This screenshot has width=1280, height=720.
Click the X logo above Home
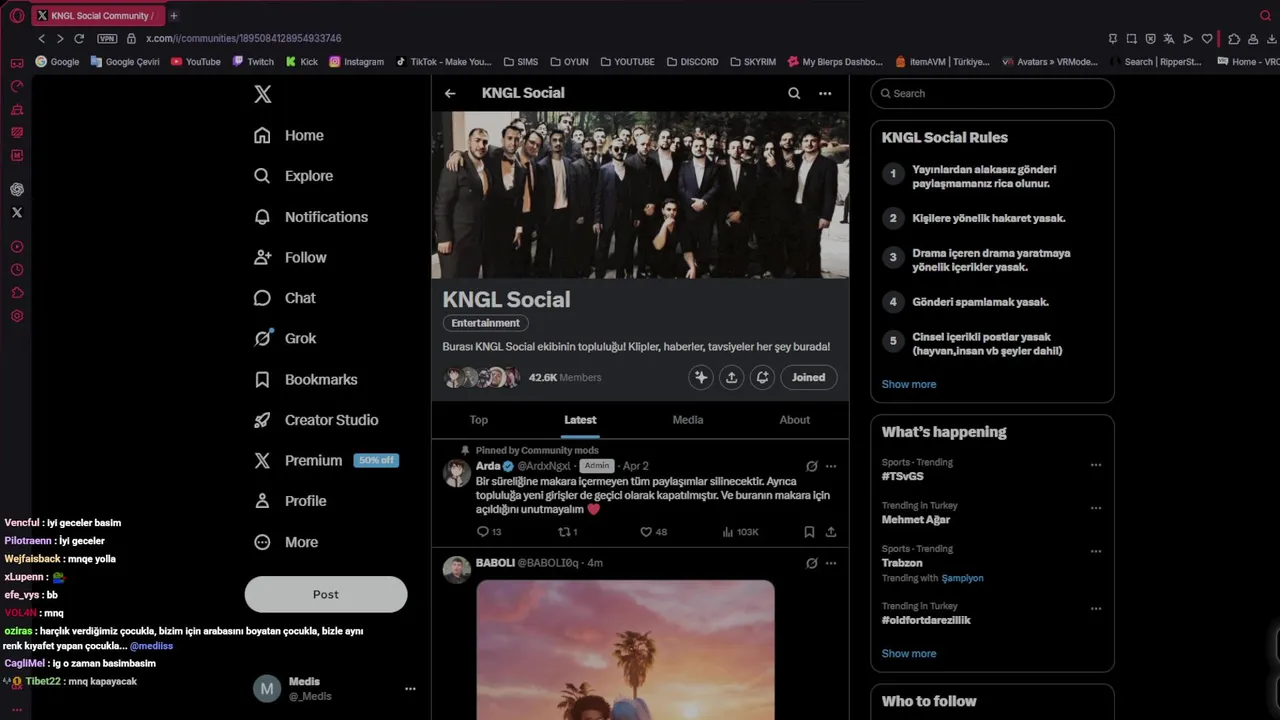pyautogui.click(x=262, y=94)
